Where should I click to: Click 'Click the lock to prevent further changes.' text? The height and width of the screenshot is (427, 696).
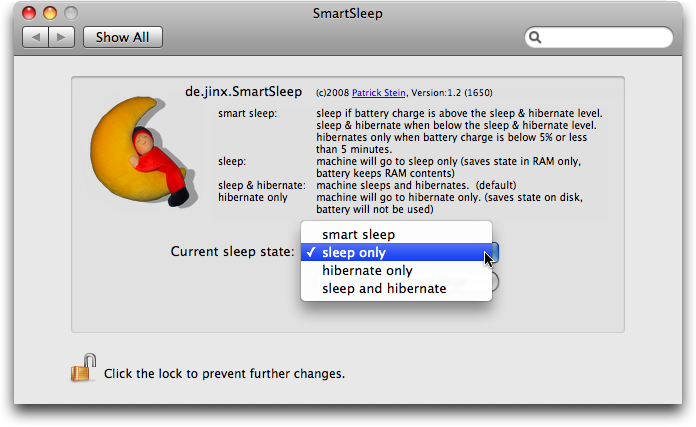point(224,374)
